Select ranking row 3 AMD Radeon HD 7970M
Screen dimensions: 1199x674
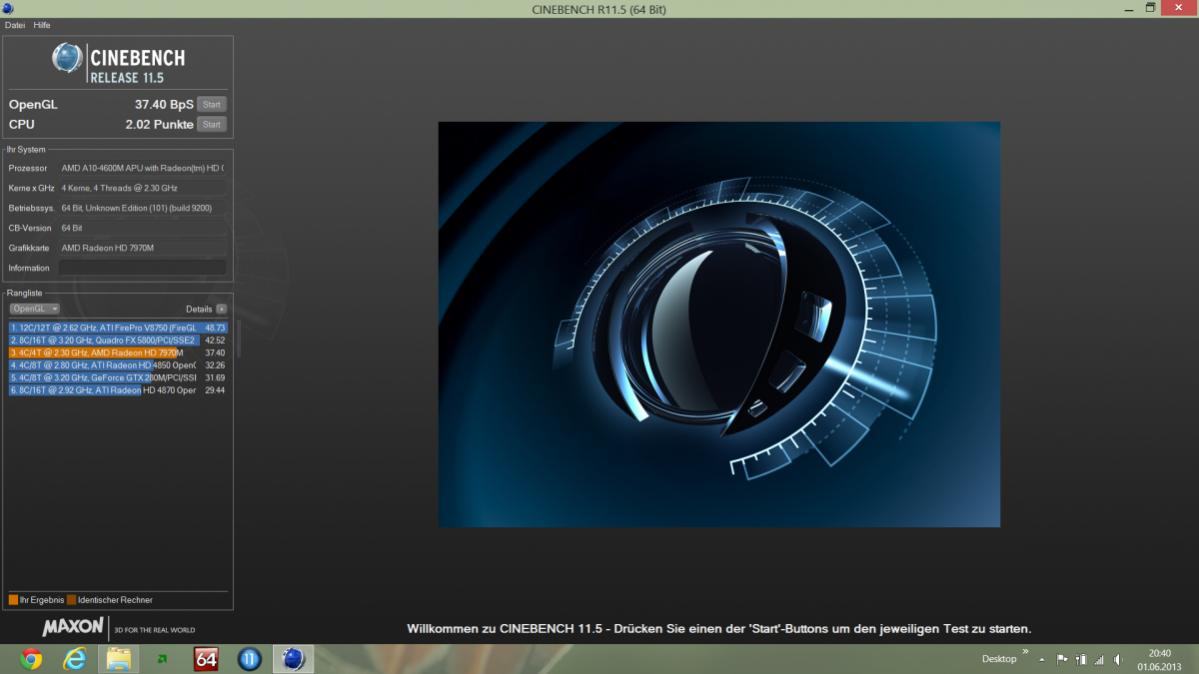click(118, 353)
